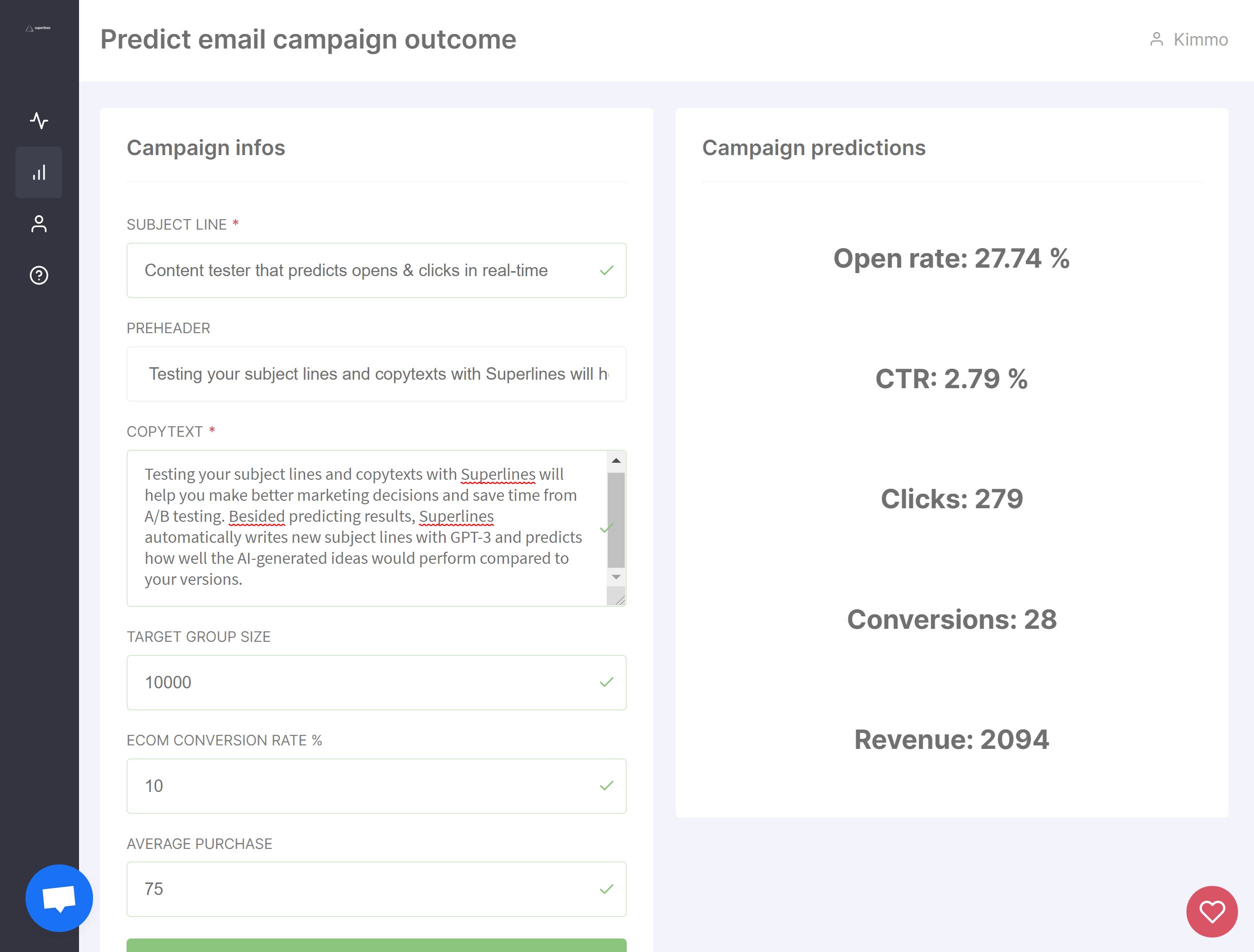Click inside the Copytext textarea
The height and width of the screenshot is (952, 1254).
point(363,527)
